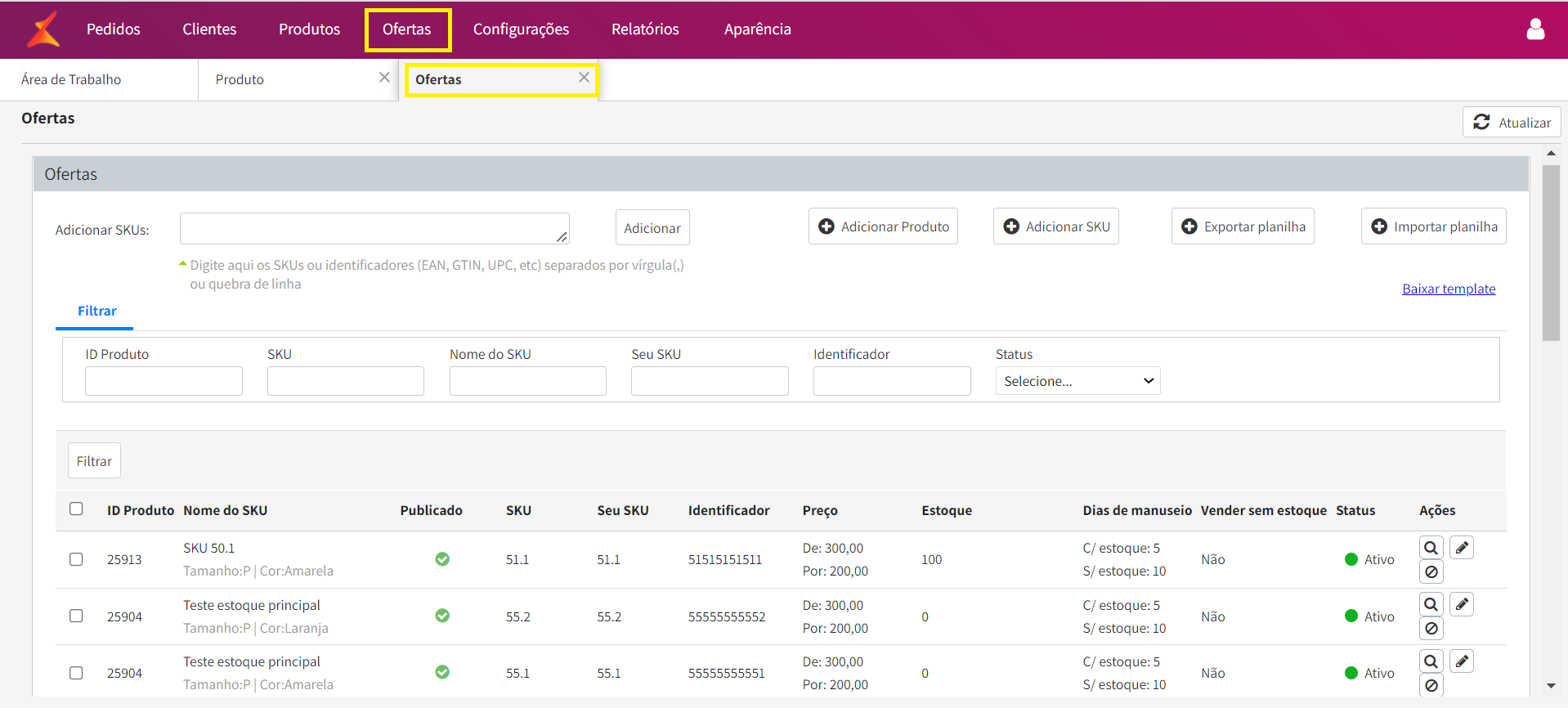Focus the Nome do SKU filter field

(528, 381)
